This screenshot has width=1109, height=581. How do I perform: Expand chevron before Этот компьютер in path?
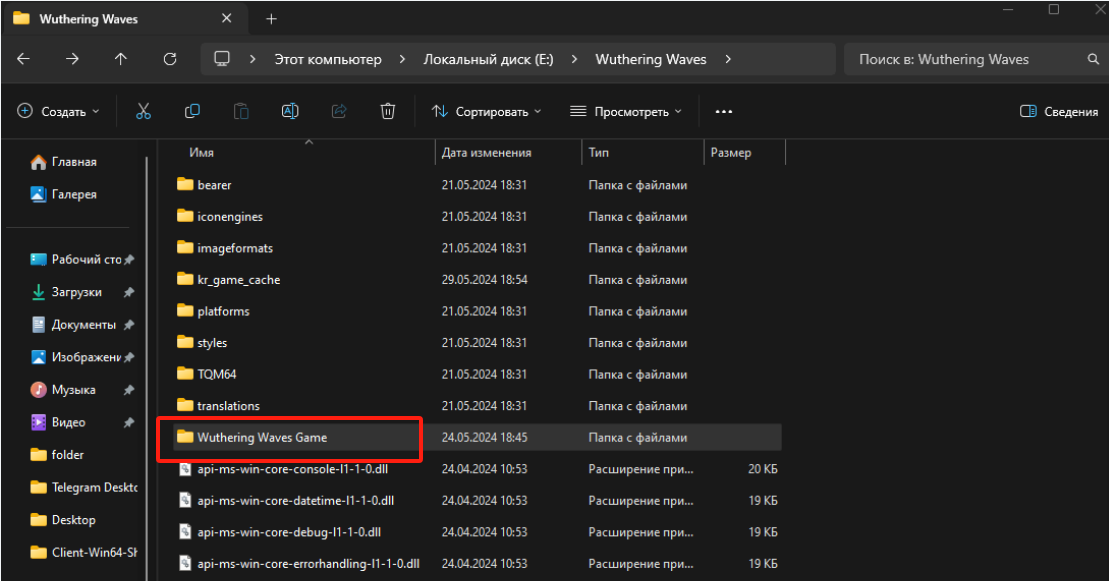pos(252,59)
